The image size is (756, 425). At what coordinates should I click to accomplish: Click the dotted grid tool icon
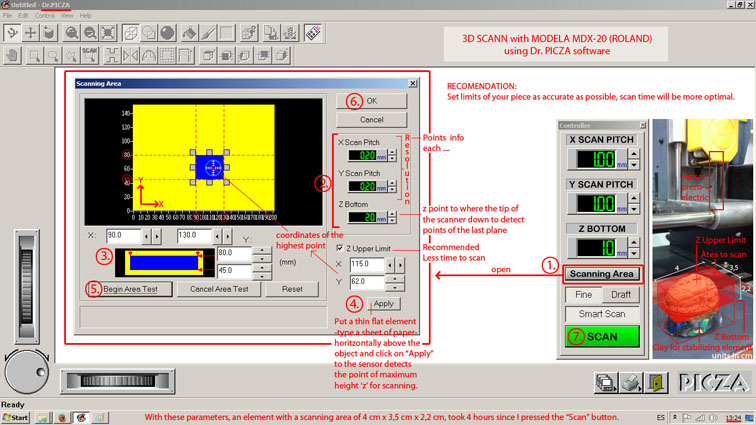point(167,55)
